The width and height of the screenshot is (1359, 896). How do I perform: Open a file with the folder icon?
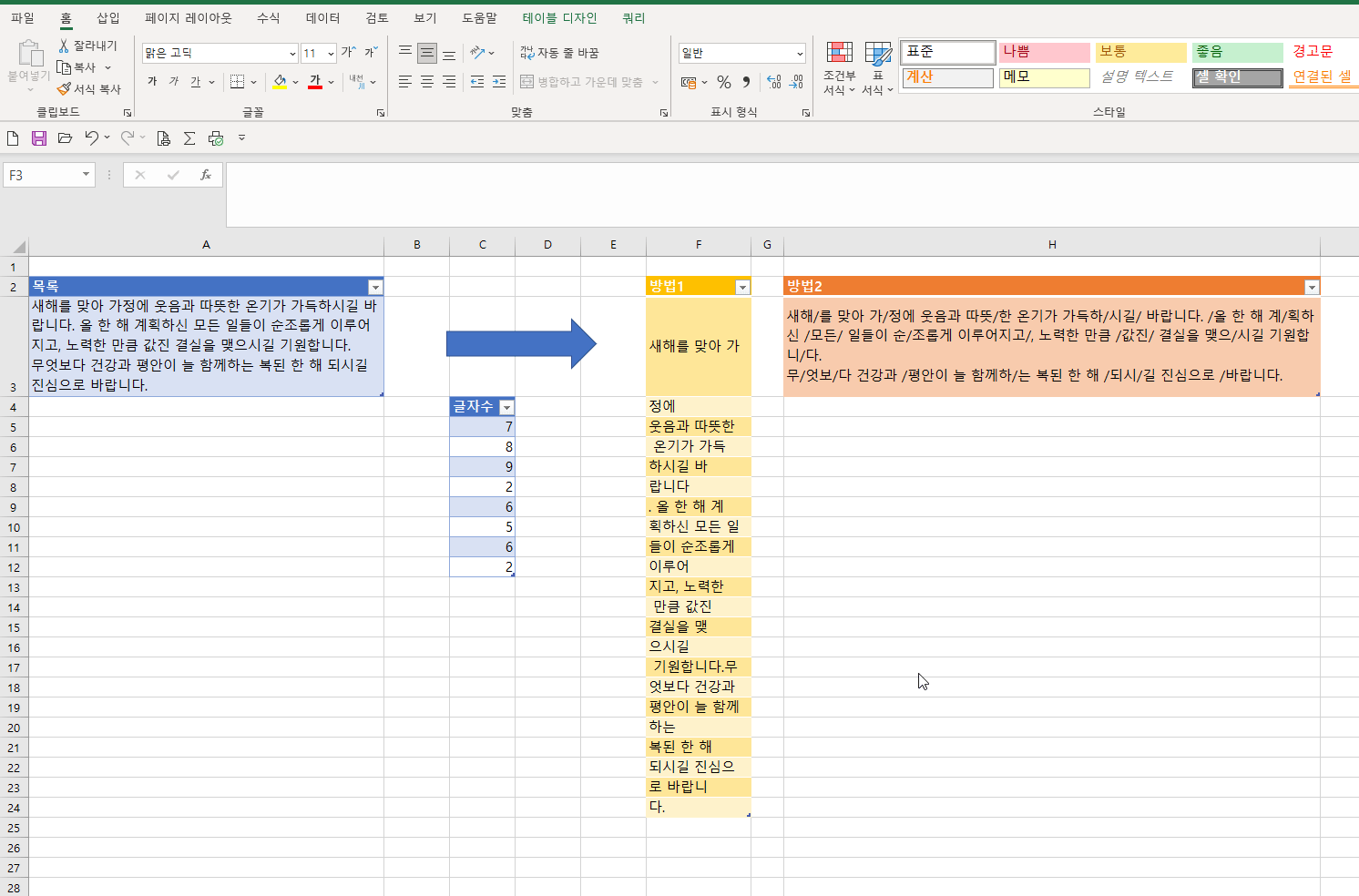tap(65, 138)
